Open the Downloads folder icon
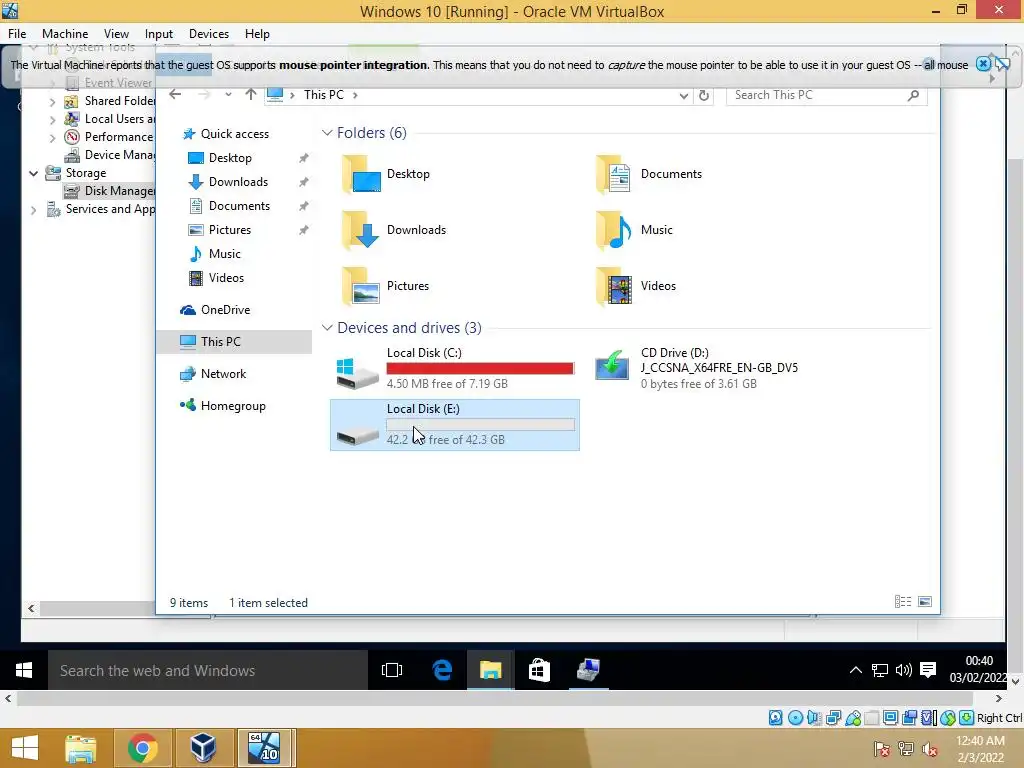This screenshot has width=1024, height=768. [x=361, y=230]
